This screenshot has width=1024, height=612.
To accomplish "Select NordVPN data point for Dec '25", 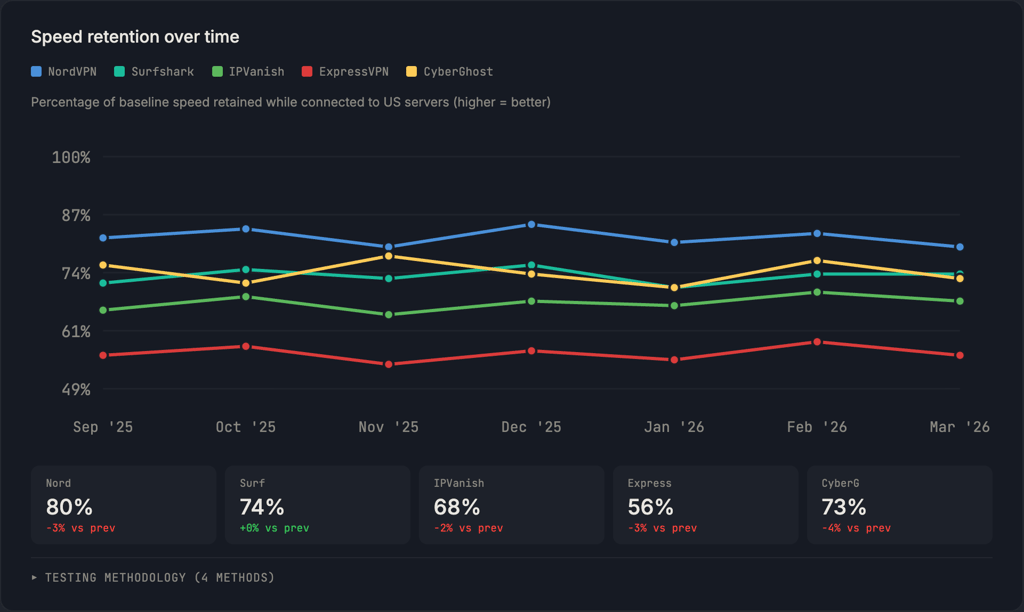I will (x=532, y=225).
